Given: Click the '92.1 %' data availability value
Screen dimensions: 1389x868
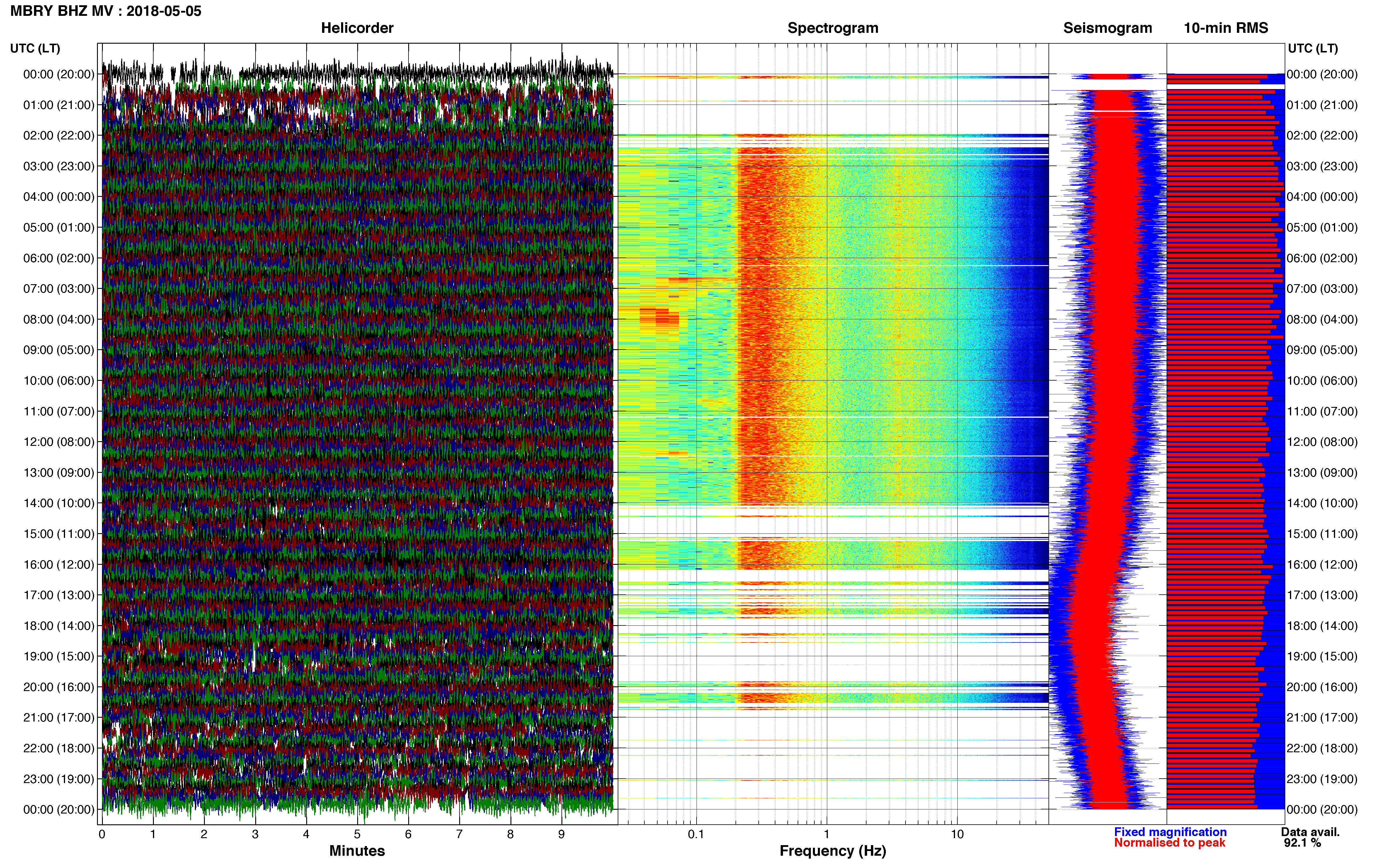Looking at the screenshot, I should point(1302,843).
